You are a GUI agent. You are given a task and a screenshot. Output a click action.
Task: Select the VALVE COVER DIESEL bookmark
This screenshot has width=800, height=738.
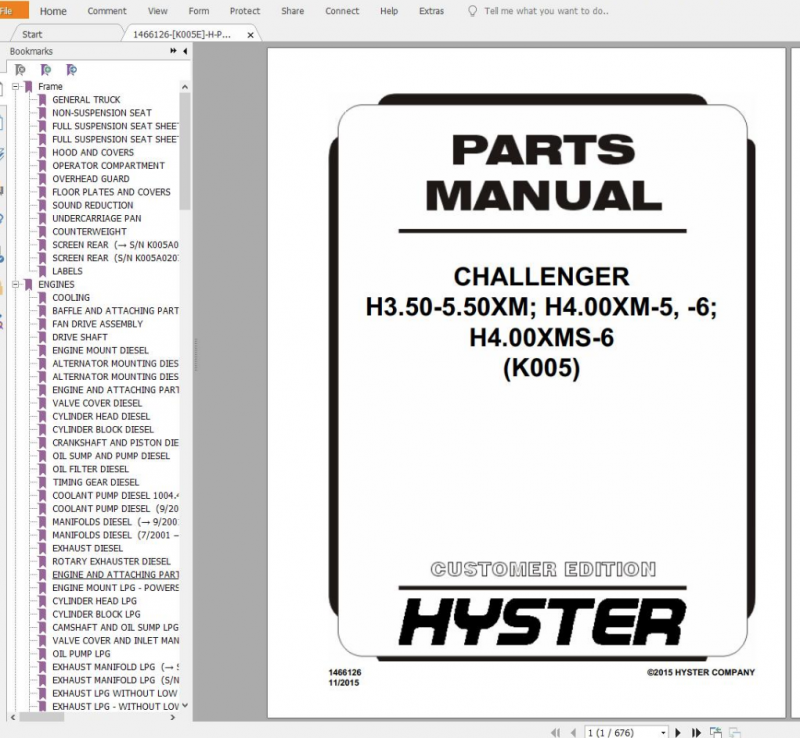97,403
